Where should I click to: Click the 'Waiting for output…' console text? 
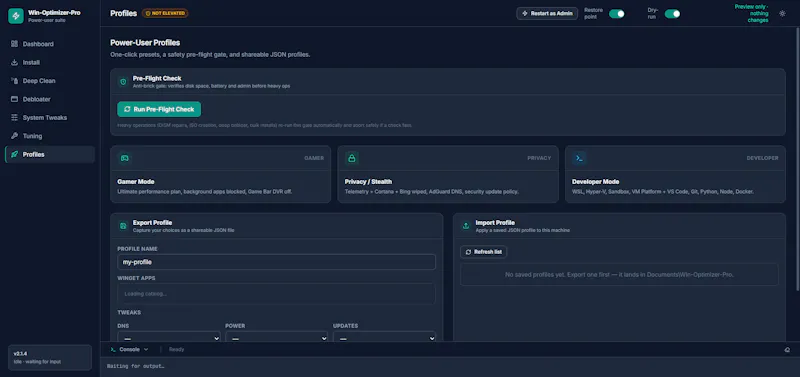[x=136, y=366]
